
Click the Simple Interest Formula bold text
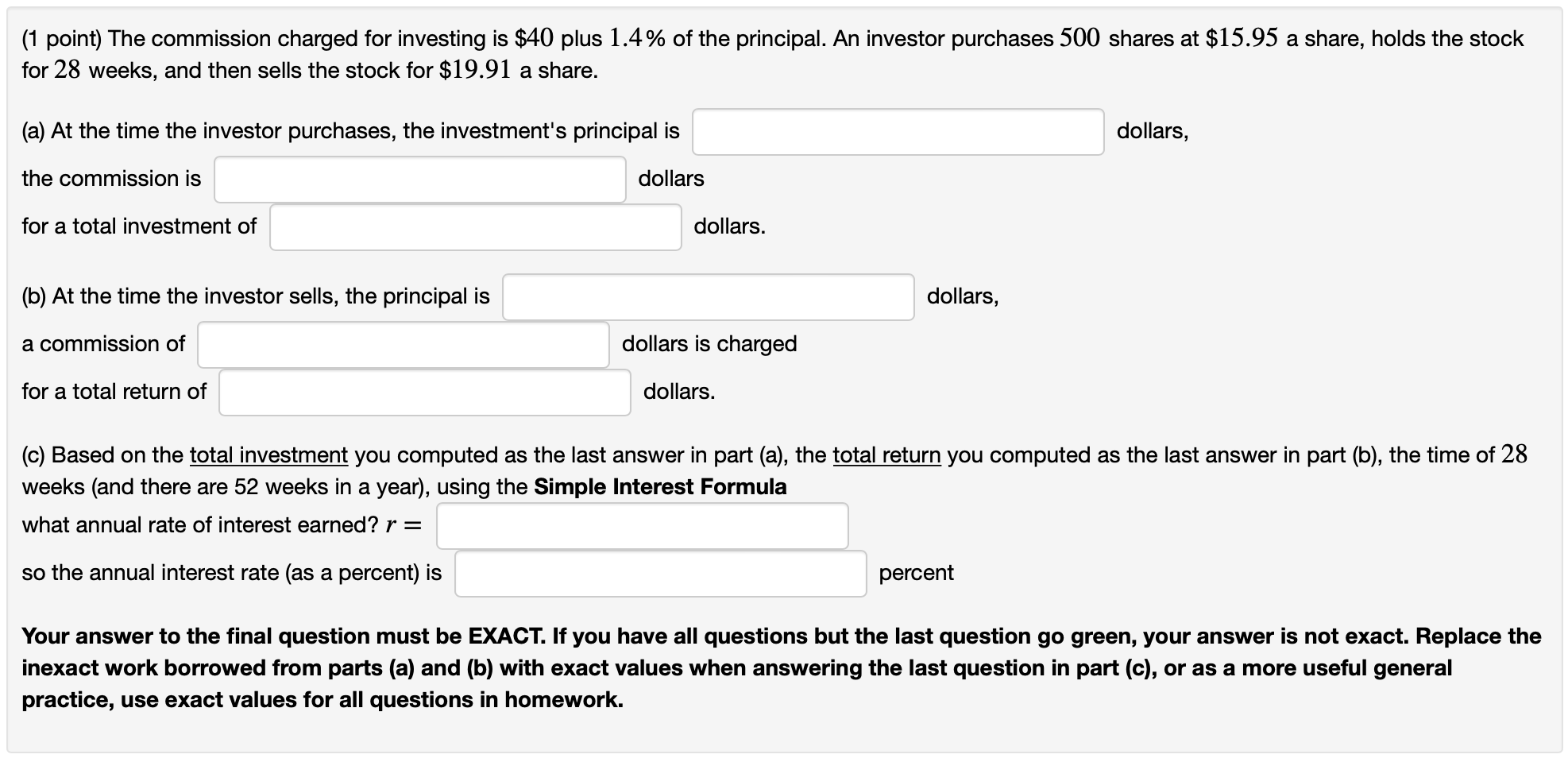click(658, 486)
